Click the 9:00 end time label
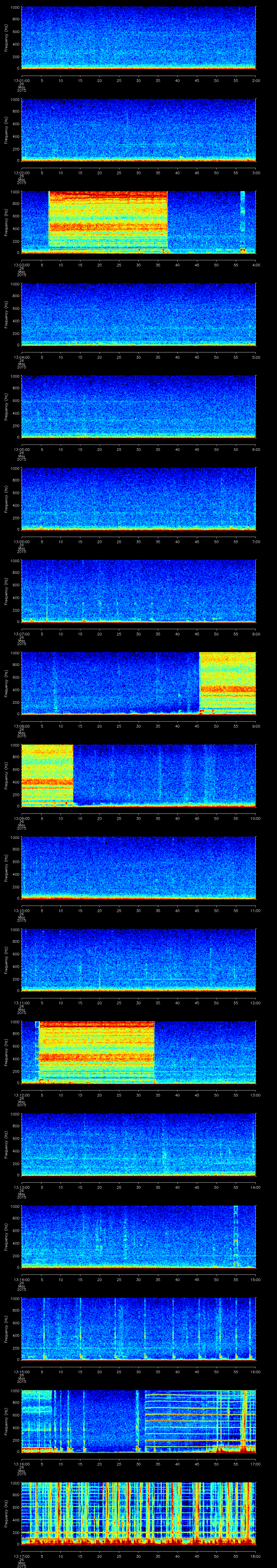The image size is (277, 1568). coord(256,726)
